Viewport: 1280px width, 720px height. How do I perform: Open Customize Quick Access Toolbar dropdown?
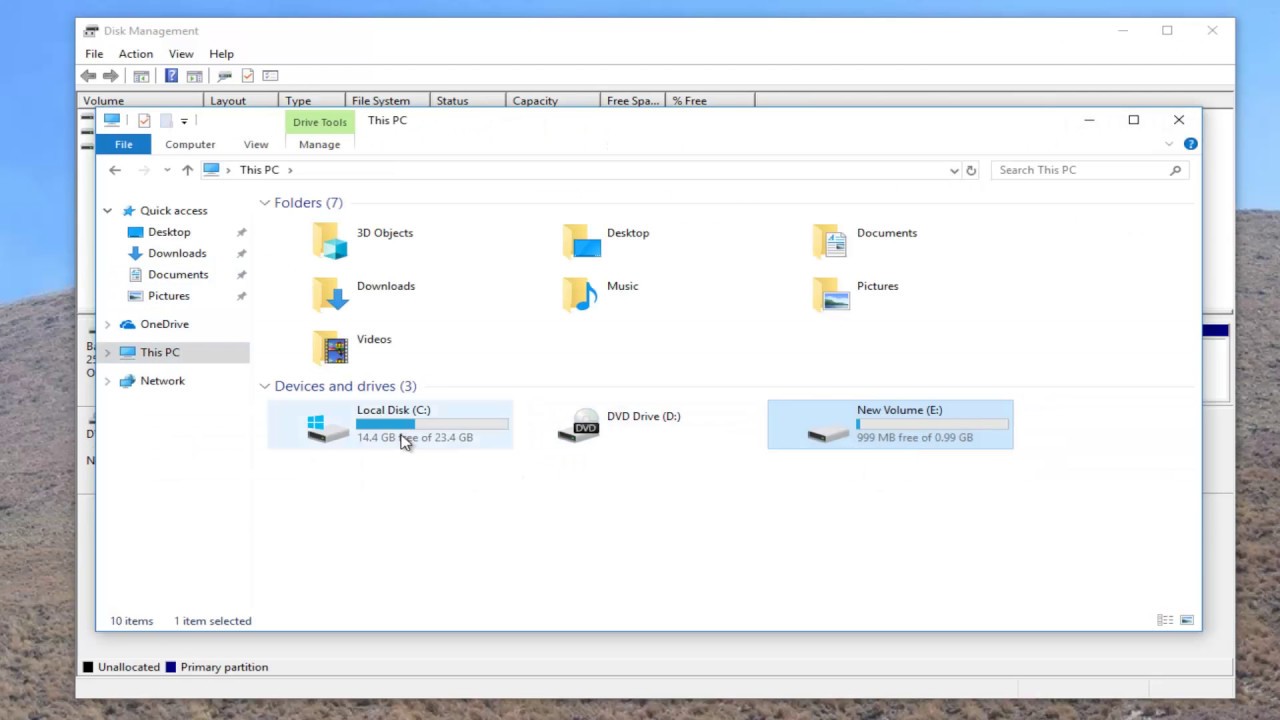(184, 121)
